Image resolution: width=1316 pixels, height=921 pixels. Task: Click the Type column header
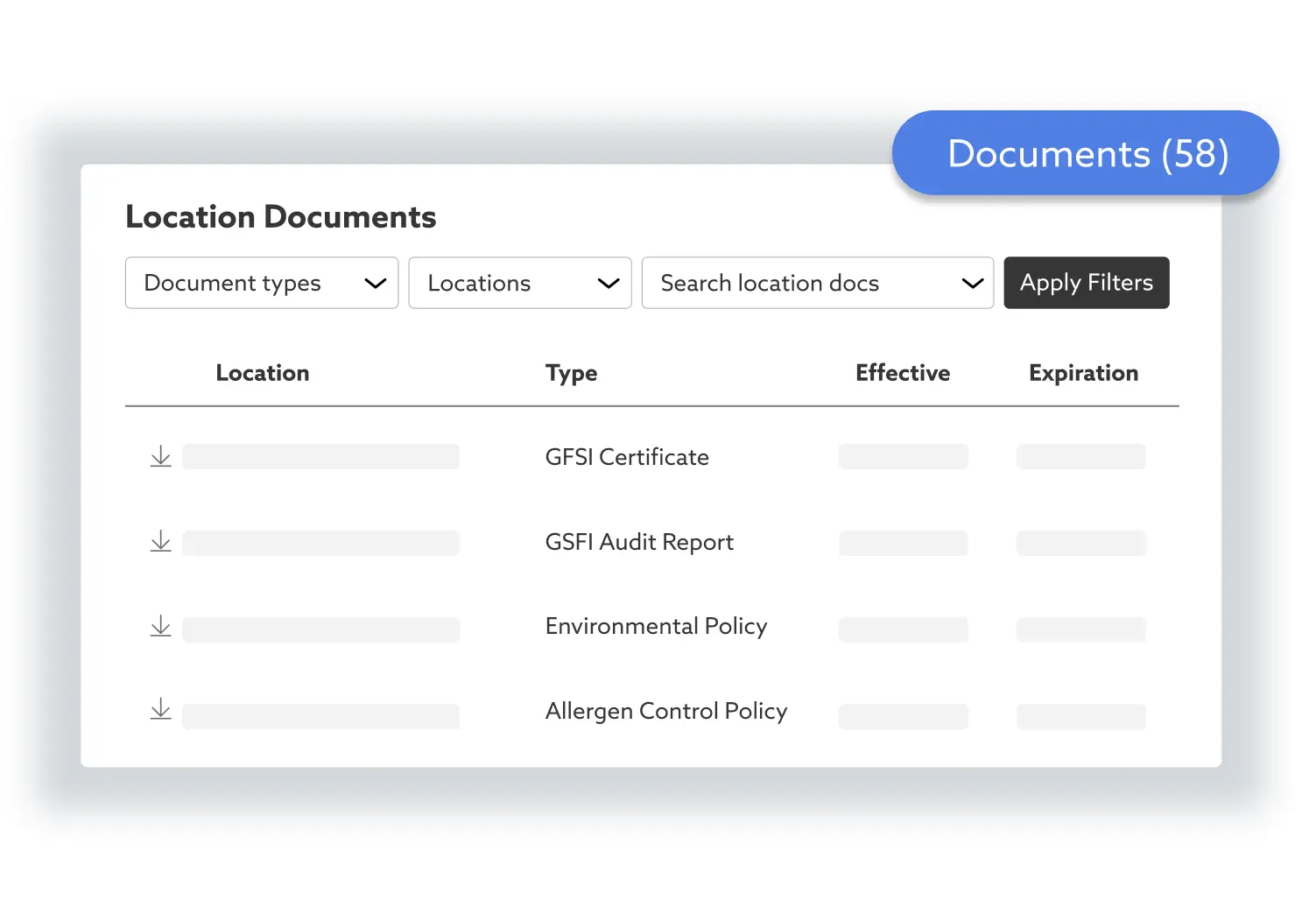click(x=571, y=373)
